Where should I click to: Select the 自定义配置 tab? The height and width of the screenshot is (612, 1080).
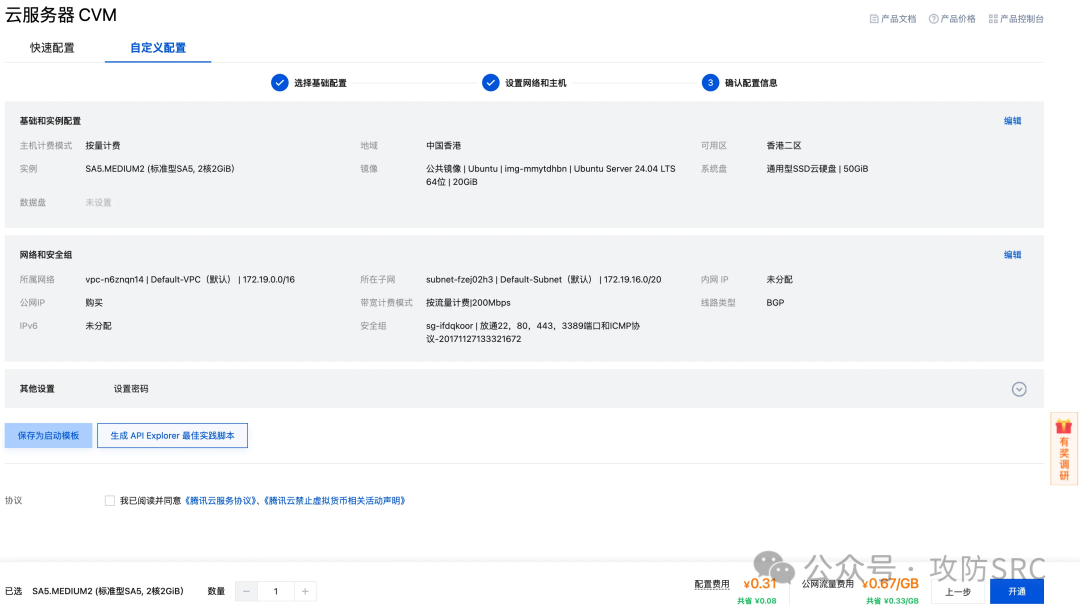click(158, 48)
